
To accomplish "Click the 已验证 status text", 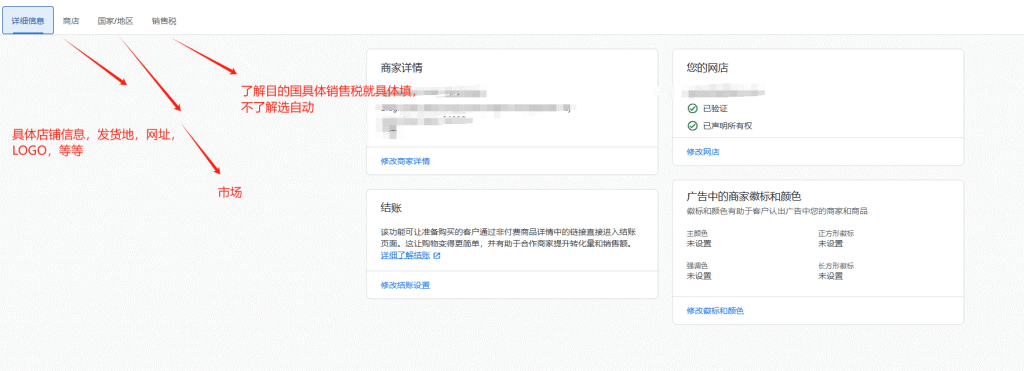I will [714, 108].
